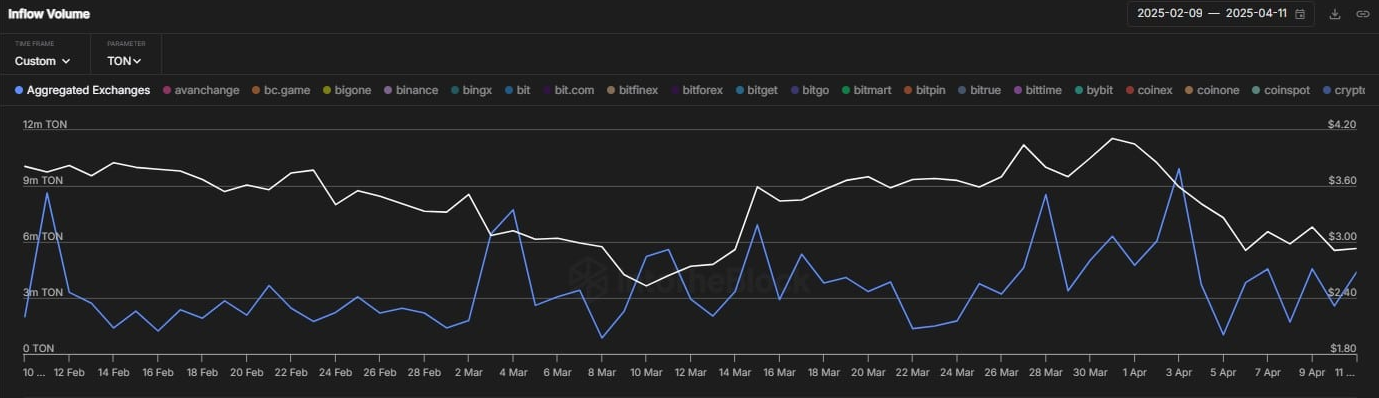Viewport: 1379px width, 398px height.
Task: Enable the bitfinex legend entry
Action: tap(632, 90)
